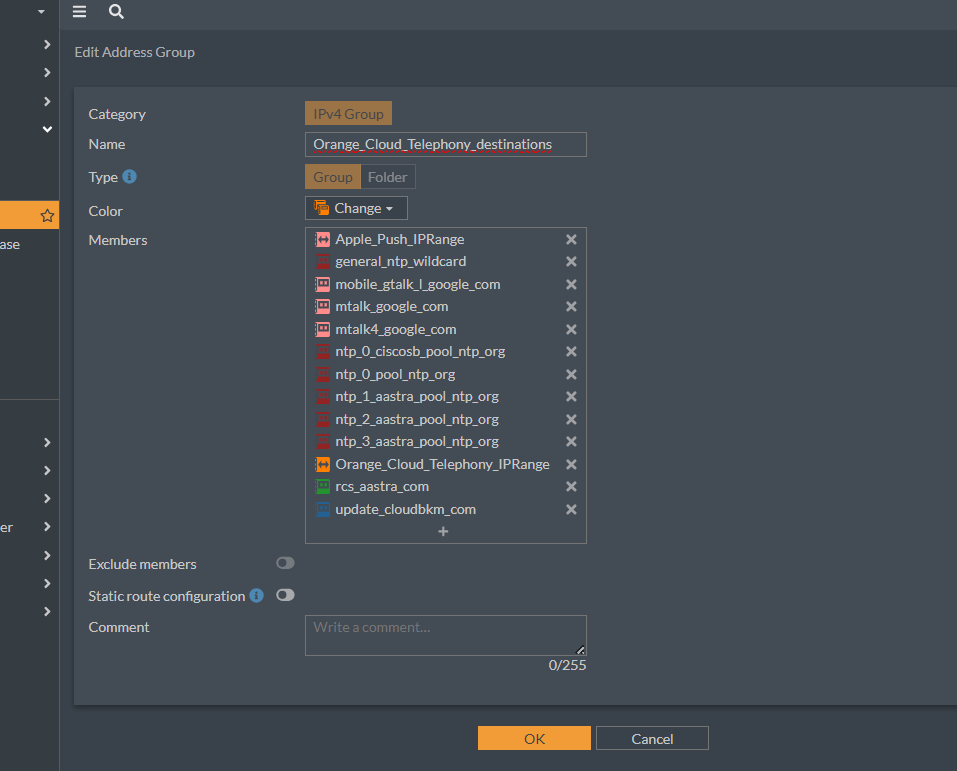The image size is (957, 771).
Task: Remove ntp_1_aastra_pool_ntp_org member
Action: coord(571,397)
